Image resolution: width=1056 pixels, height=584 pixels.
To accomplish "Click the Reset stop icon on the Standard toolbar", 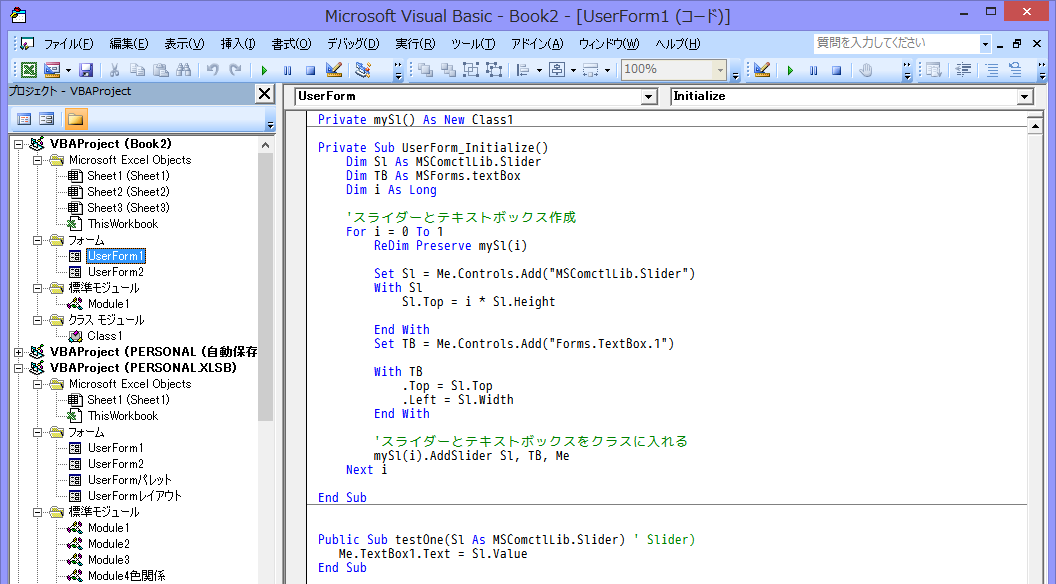I will (x=310, y=70).
